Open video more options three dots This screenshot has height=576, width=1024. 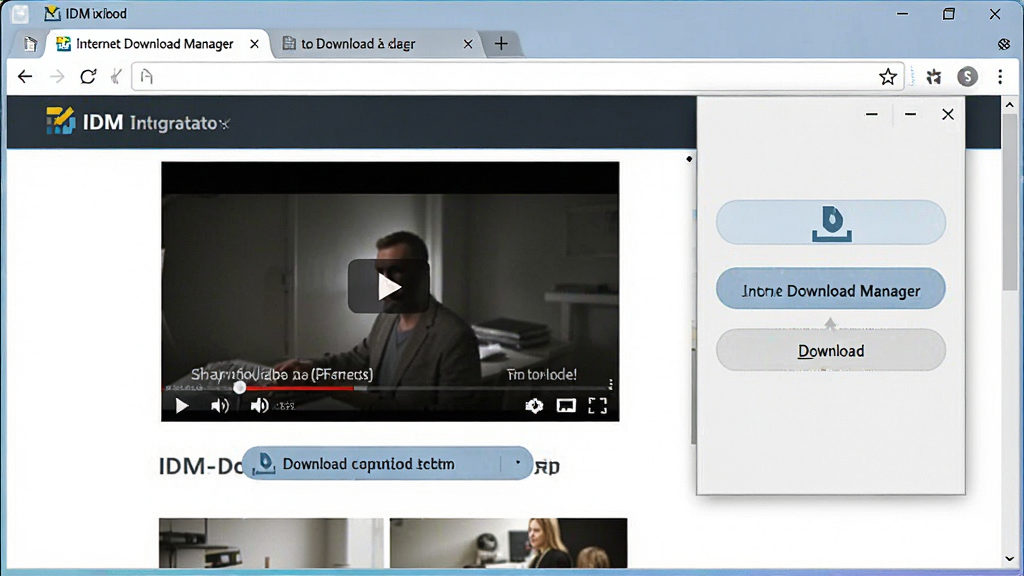(x=611, y=384)
